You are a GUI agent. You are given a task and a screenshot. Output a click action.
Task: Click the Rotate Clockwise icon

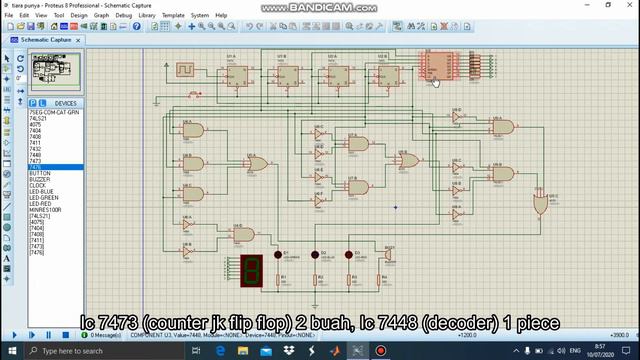pyautogui.click(x=20, y=58)
